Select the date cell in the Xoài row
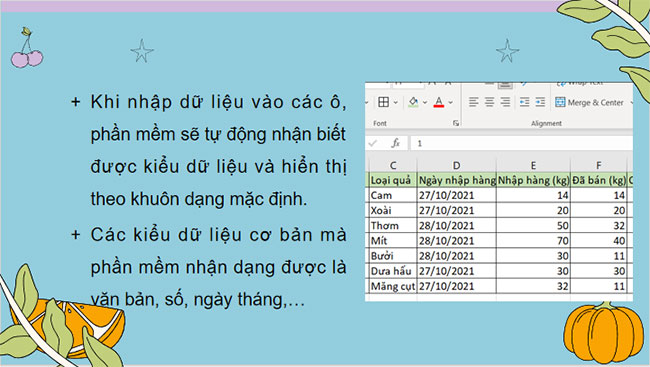 [x=456, y=210]
